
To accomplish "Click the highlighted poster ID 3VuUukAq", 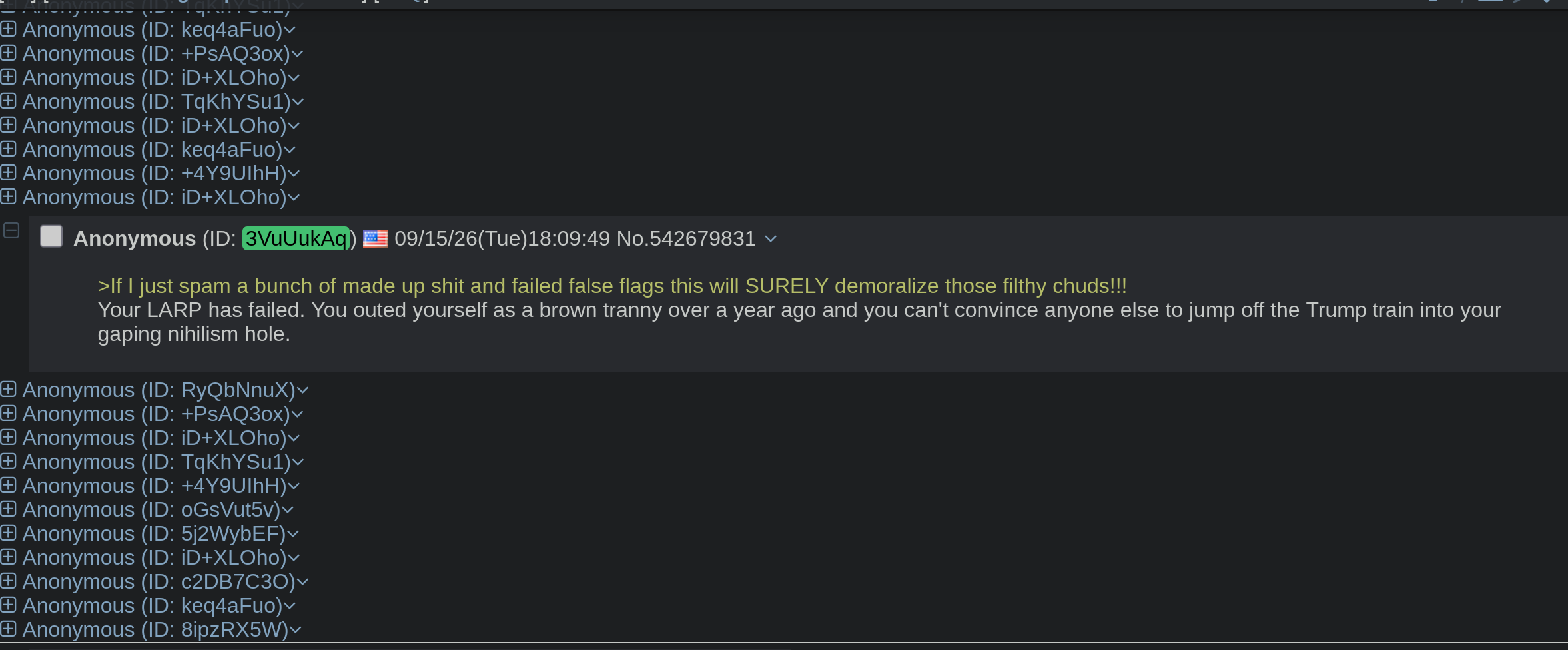I will (x=296, y=238).
